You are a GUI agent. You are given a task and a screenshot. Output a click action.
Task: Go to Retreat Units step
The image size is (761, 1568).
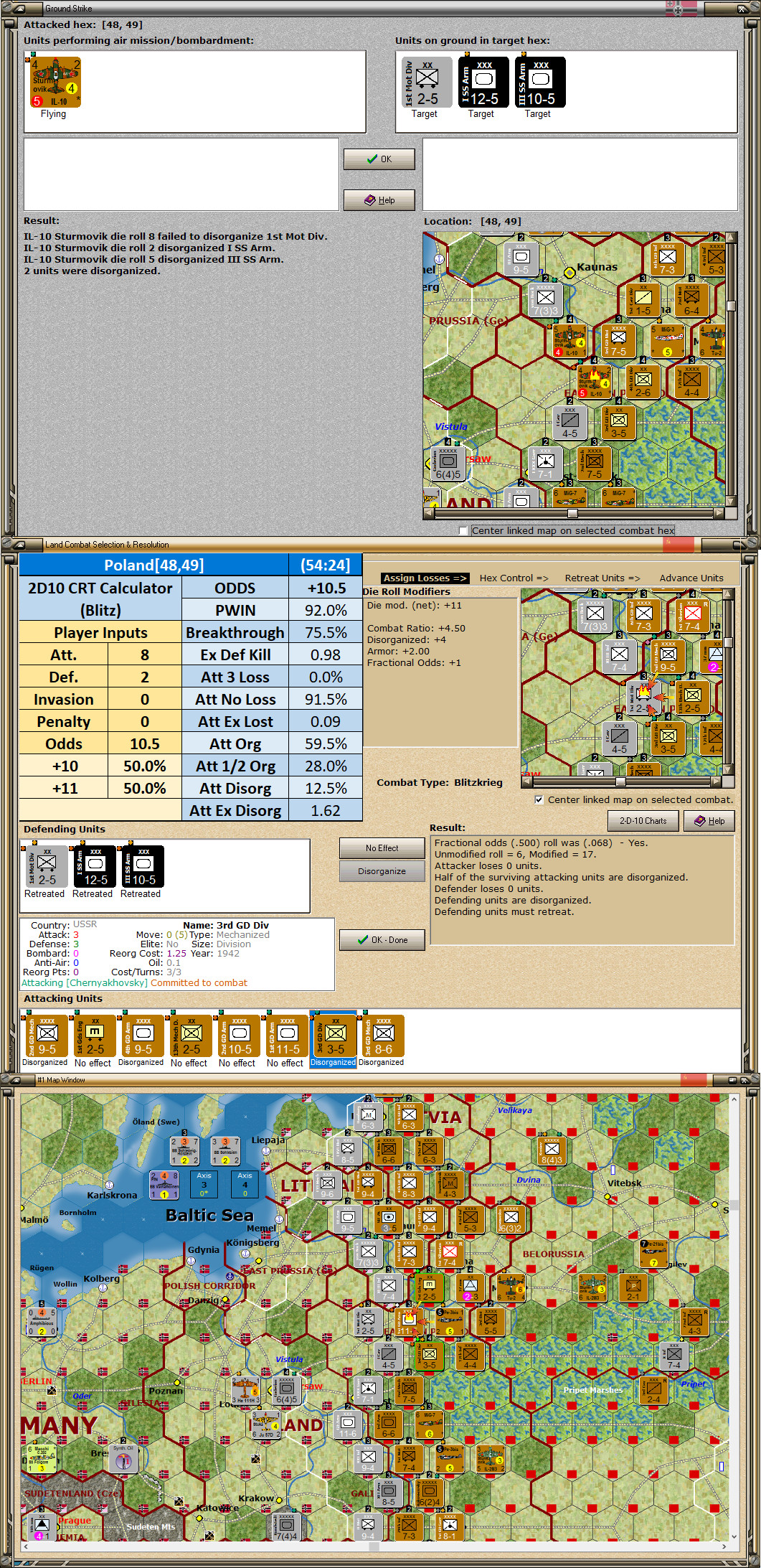[x=602, y=578]
